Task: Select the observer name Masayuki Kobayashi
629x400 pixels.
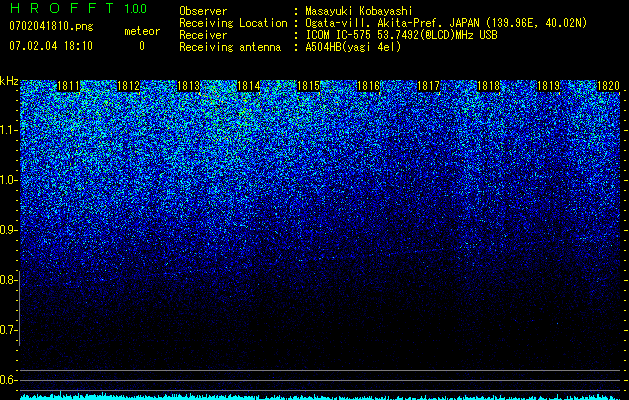Action: [x=359, y=11]
